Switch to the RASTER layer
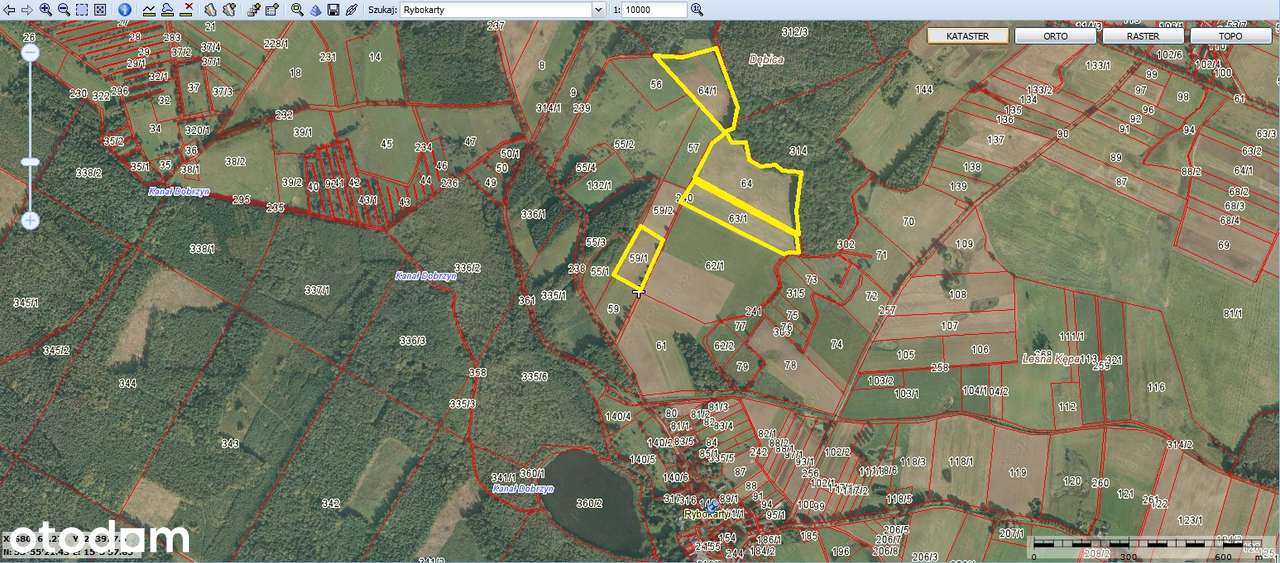1280x563 pixels. click(x=1143, y=36)
